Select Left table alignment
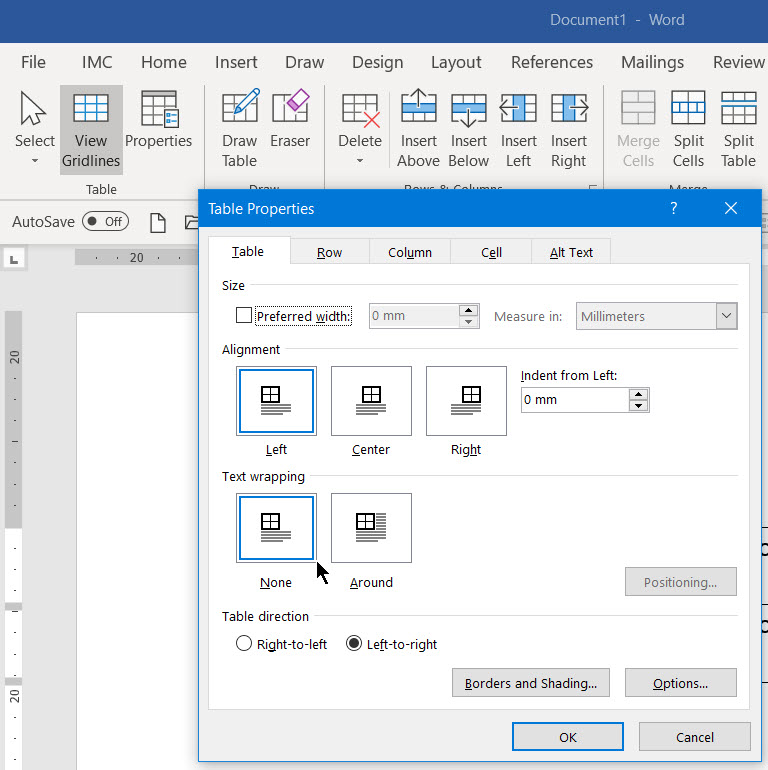Image resolution: width=768 pixels, height=770 pixels. [x=276, y=401]
